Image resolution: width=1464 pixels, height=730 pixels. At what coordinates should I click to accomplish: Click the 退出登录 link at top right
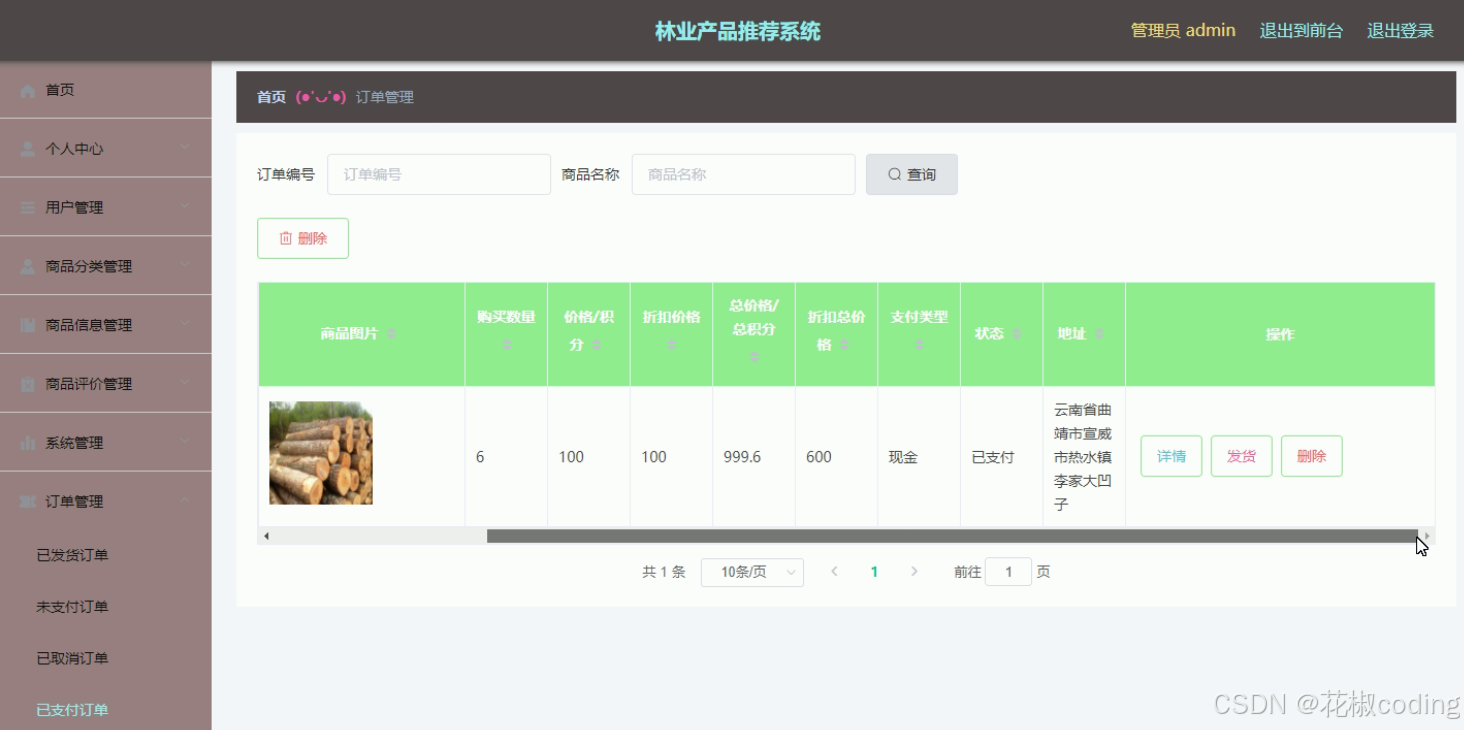[1400, 30]
